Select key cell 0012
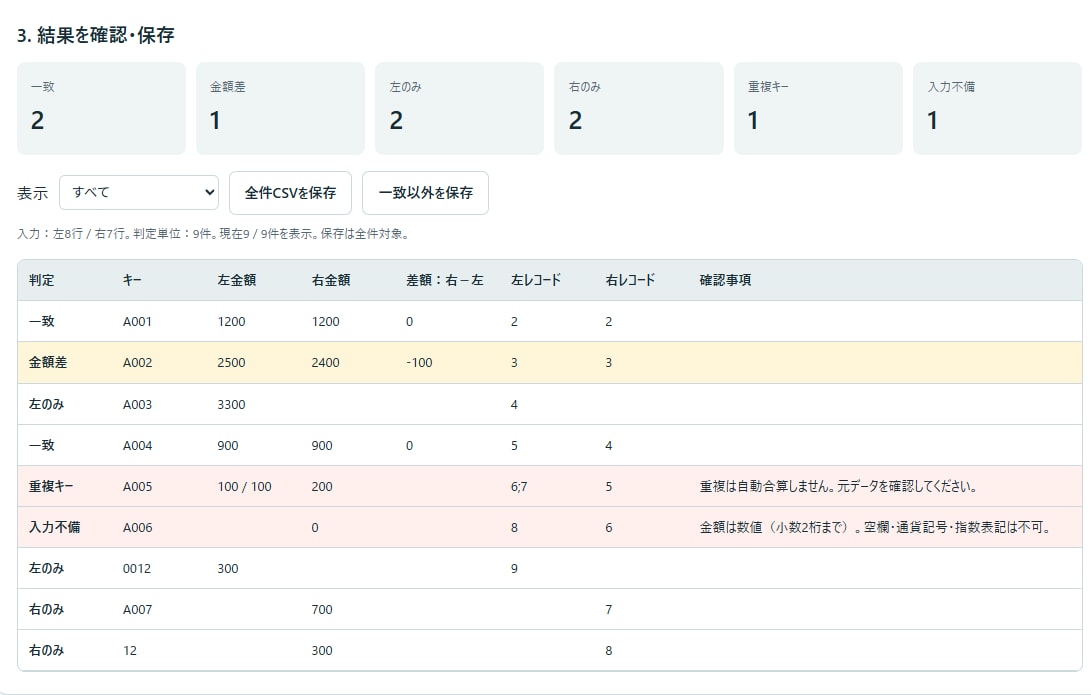The height and width of the screenshot is (695, 1091). pos(136,568)
